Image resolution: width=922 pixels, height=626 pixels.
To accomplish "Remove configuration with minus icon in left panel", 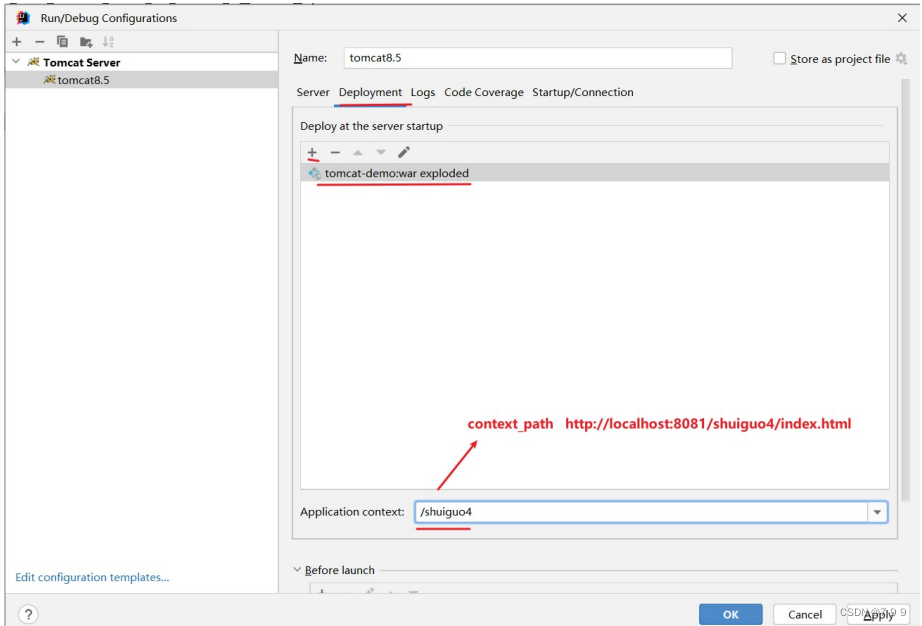I will (39, 42).
